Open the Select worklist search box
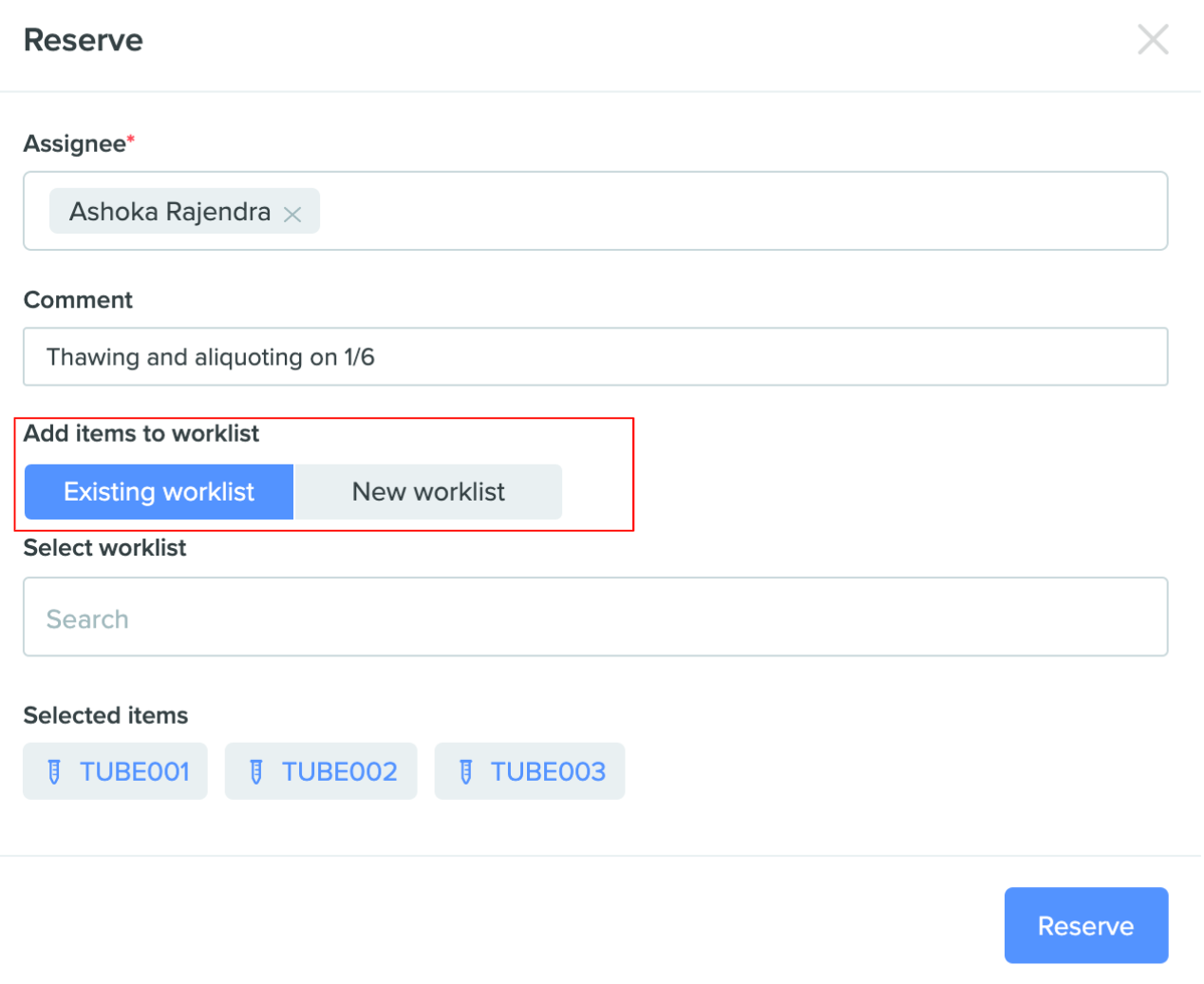 pos(595,617)
